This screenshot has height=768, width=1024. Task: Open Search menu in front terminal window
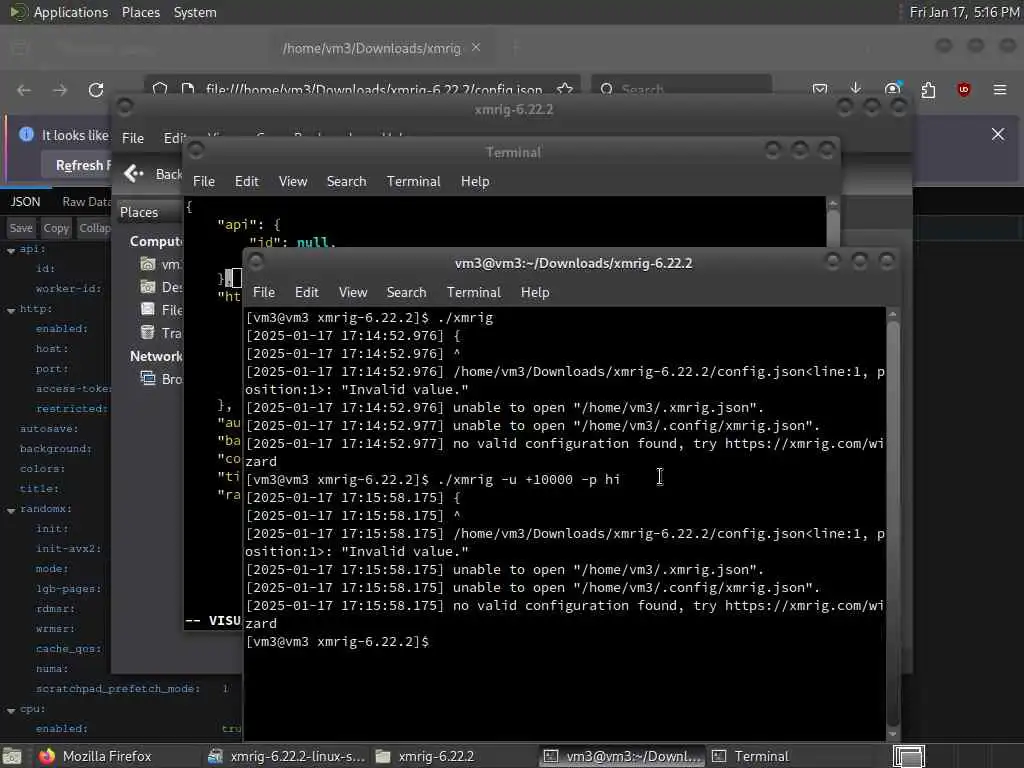[406, 292]
